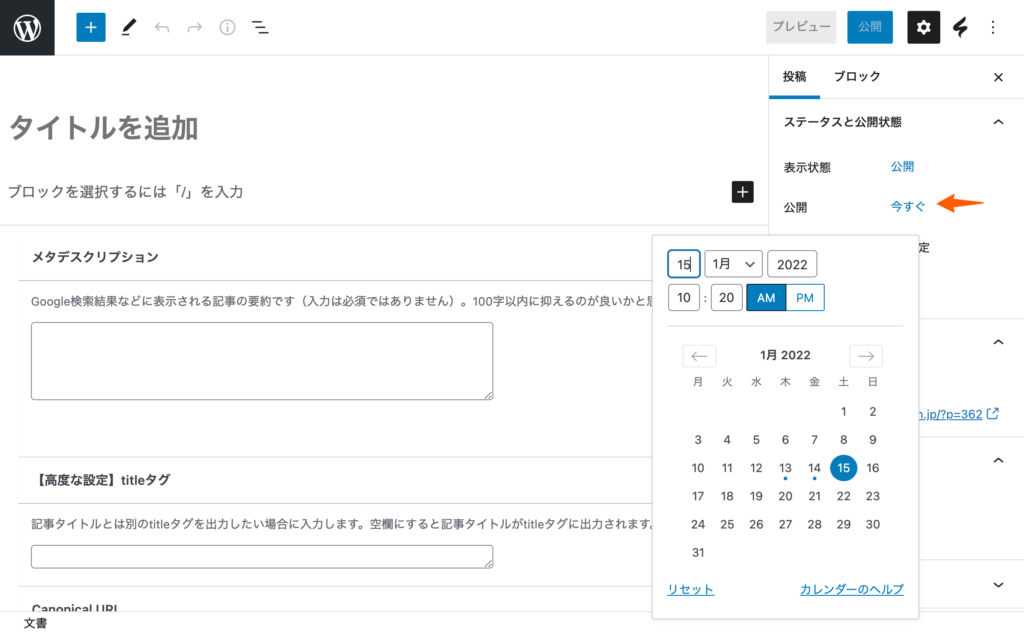
Task: Toggle the settings gear sidebar
Action: pyautogui.click(x=923, y=27)
